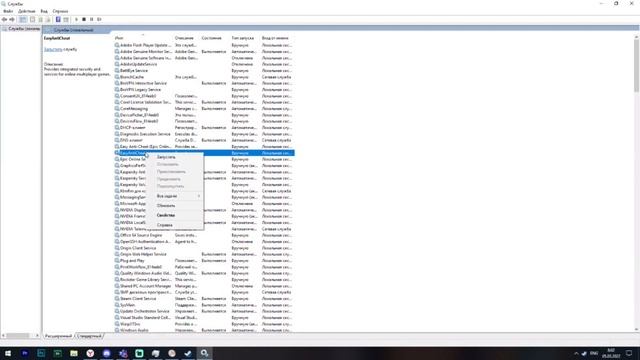Open Premiere Pro from the taskbar
This screenshot has height=360, width=640.
[x=24, y=353]
